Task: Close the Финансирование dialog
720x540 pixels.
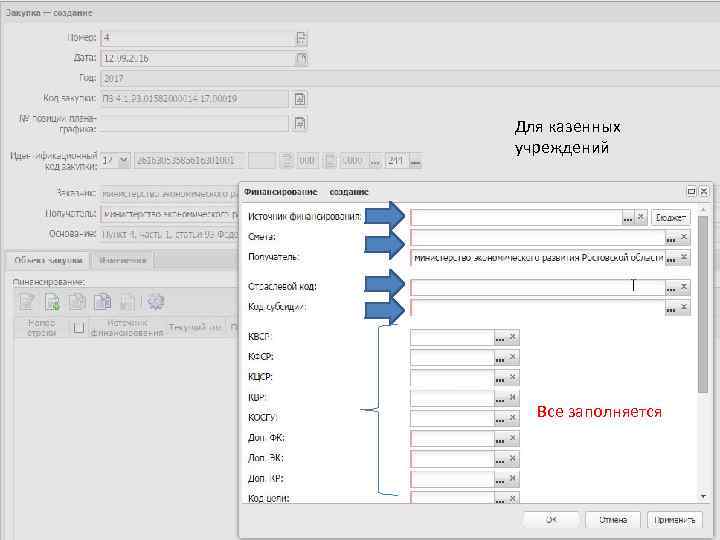Action: coord(703,191)
